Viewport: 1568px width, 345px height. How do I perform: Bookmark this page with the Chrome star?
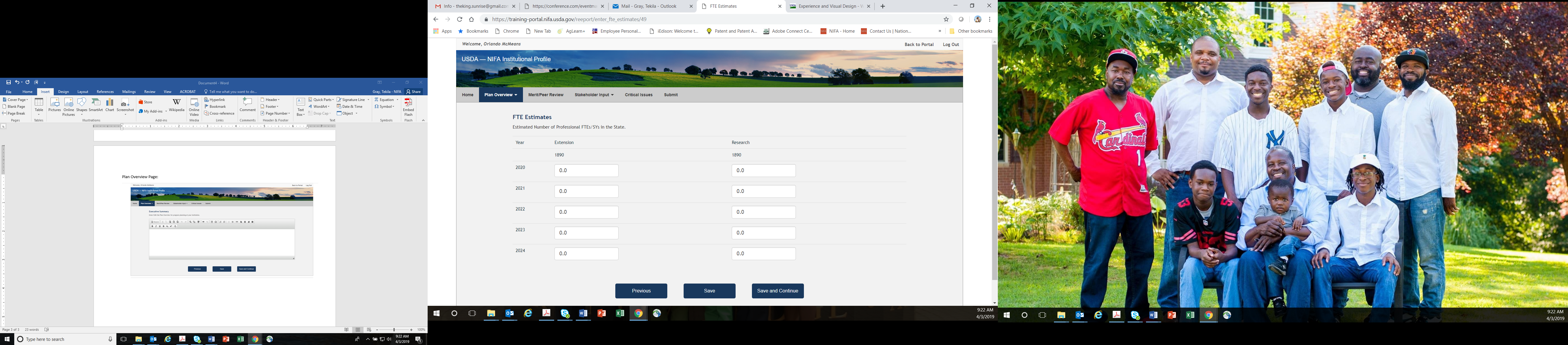click(x=946, y=20)
